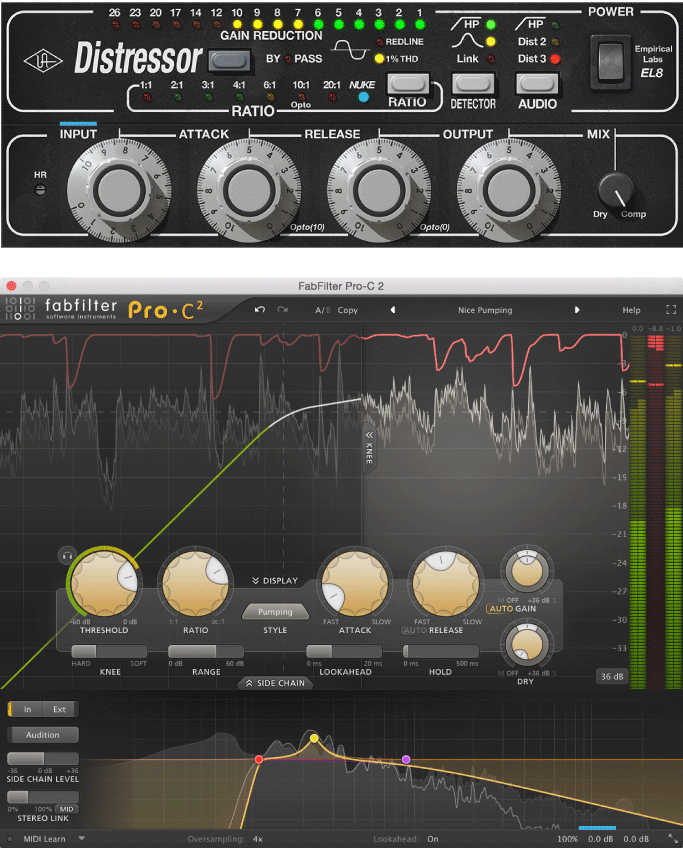The image size is (683, 848).
Task: Open the Help menu in Pro-C 2
Action: pyautogui.click(x=631, y=310)
